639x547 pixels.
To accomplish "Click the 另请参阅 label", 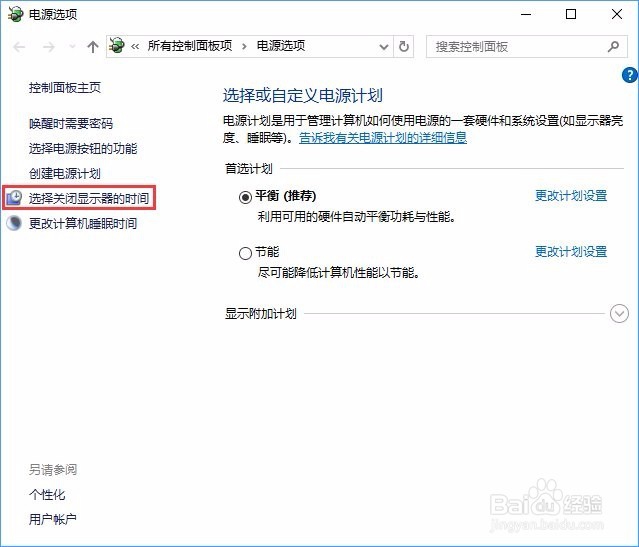I will (53, 470).
